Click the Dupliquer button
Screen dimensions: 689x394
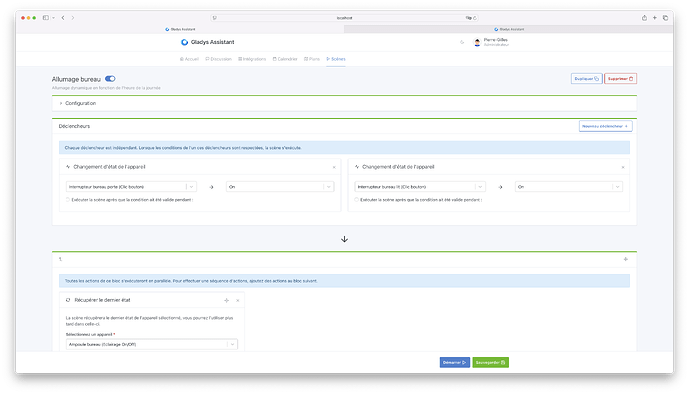pyautogui.click(x=587, y=79)
